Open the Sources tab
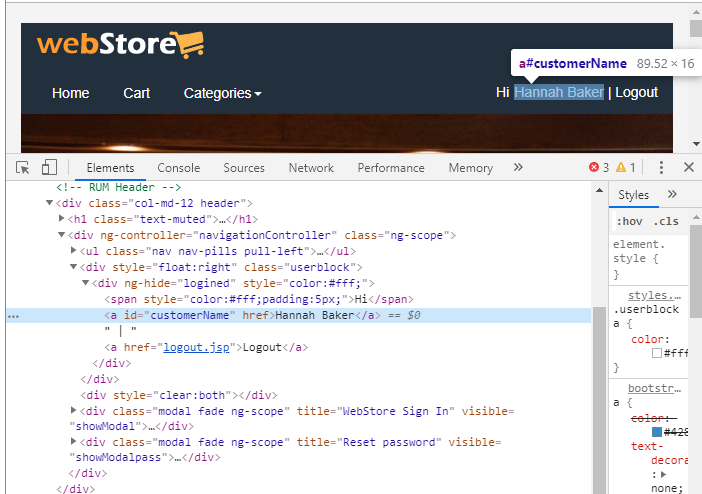Image resolution: width=702 pixels, height=494 pixels. [244, 168]
